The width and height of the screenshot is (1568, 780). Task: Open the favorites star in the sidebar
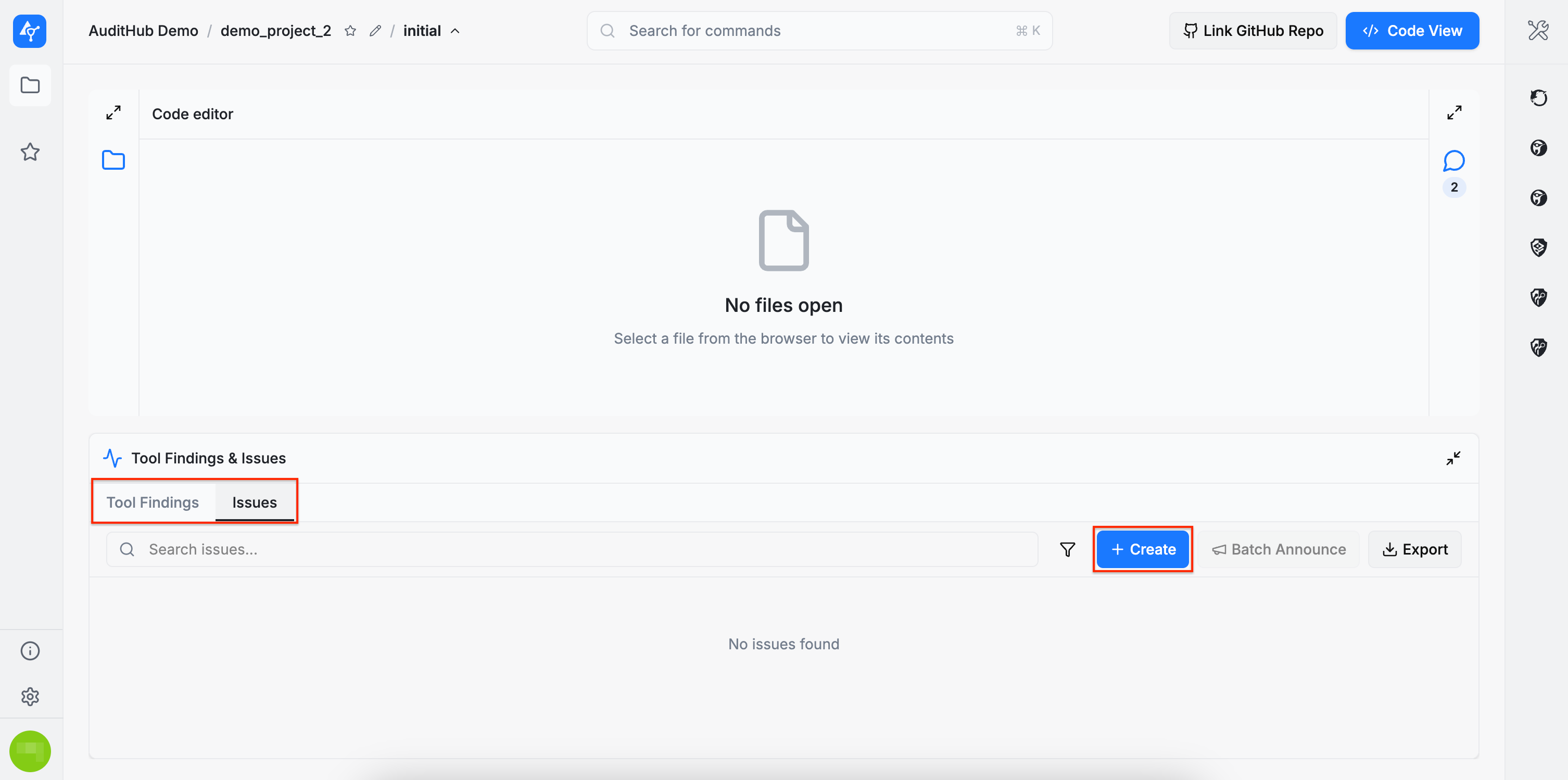tap(30, 152)
